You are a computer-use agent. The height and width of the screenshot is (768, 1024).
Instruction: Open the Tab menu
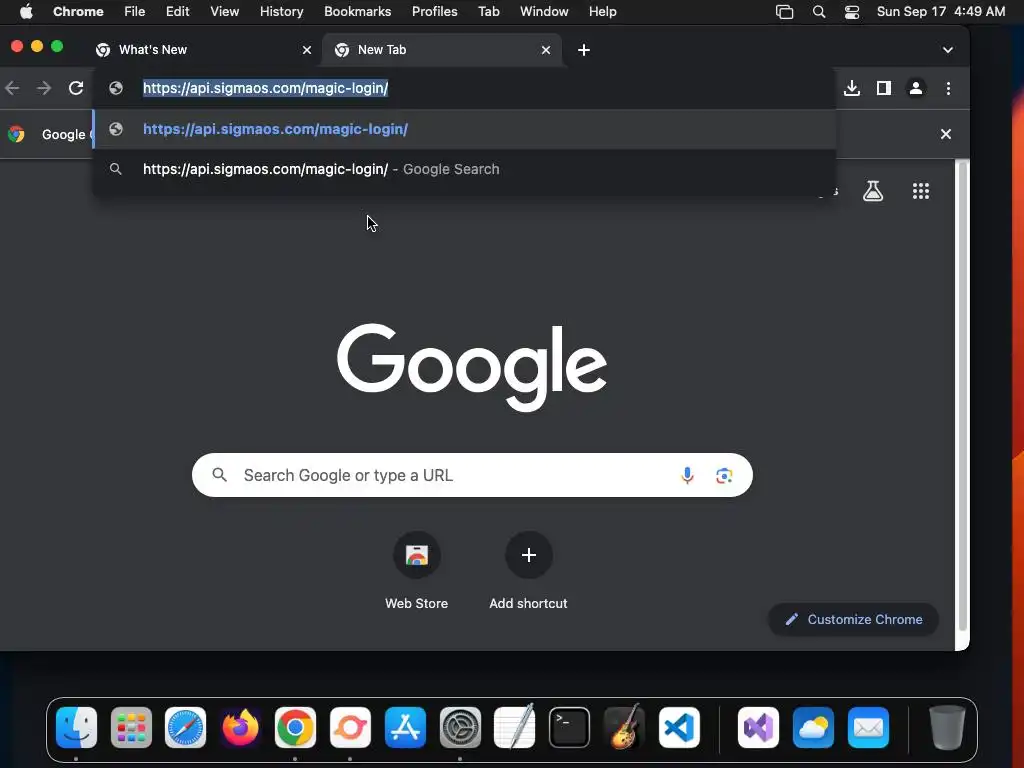pyautogui.click(x=488, y=12)
